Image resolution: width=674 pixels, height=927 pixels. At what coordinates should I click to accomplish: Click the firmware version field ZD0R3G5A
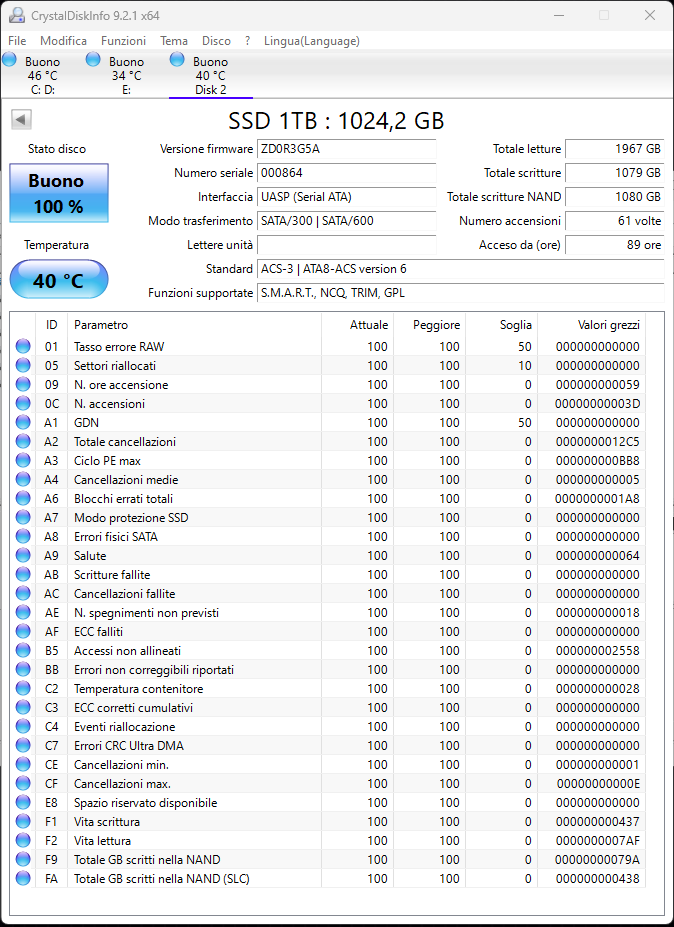pyautogui.click(x=346, y=149)
